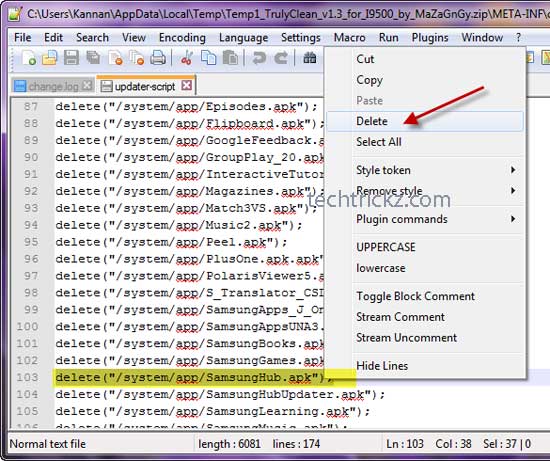
Task: Click 'length : 6081' in status bar
Action: [229, 444]
